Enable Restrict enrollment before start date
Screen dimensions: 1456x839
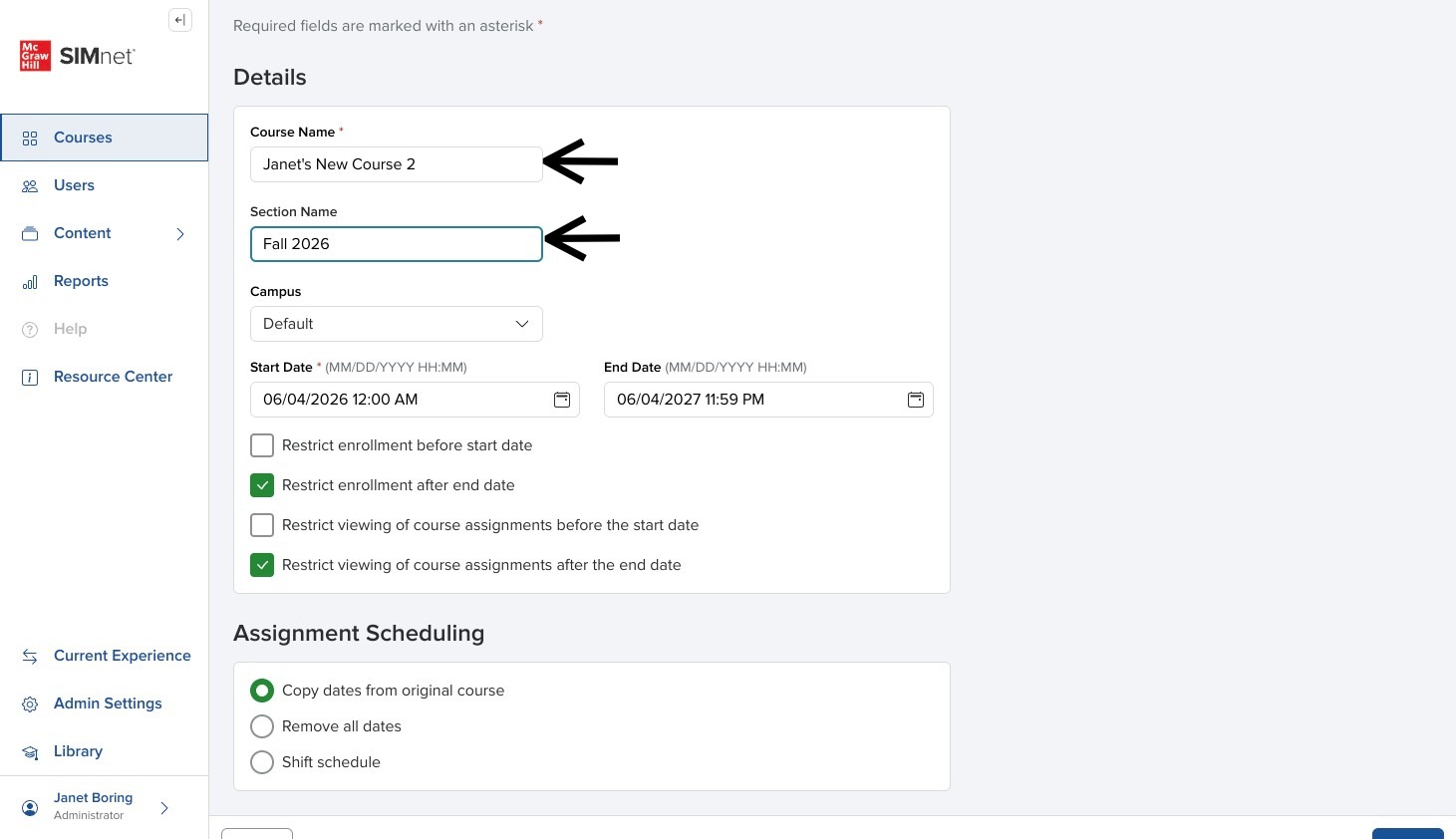pos(262,445)
